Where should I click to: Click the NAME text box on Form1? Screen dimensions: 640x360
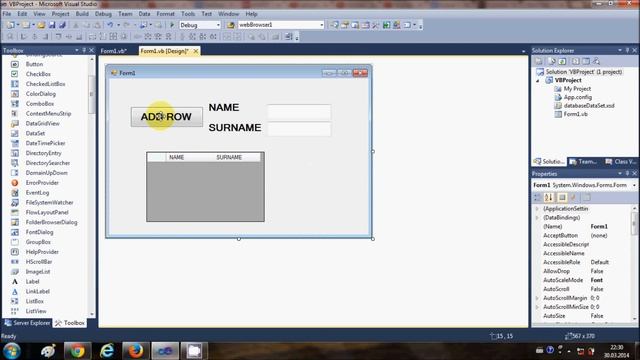click(x=299, y=112)
